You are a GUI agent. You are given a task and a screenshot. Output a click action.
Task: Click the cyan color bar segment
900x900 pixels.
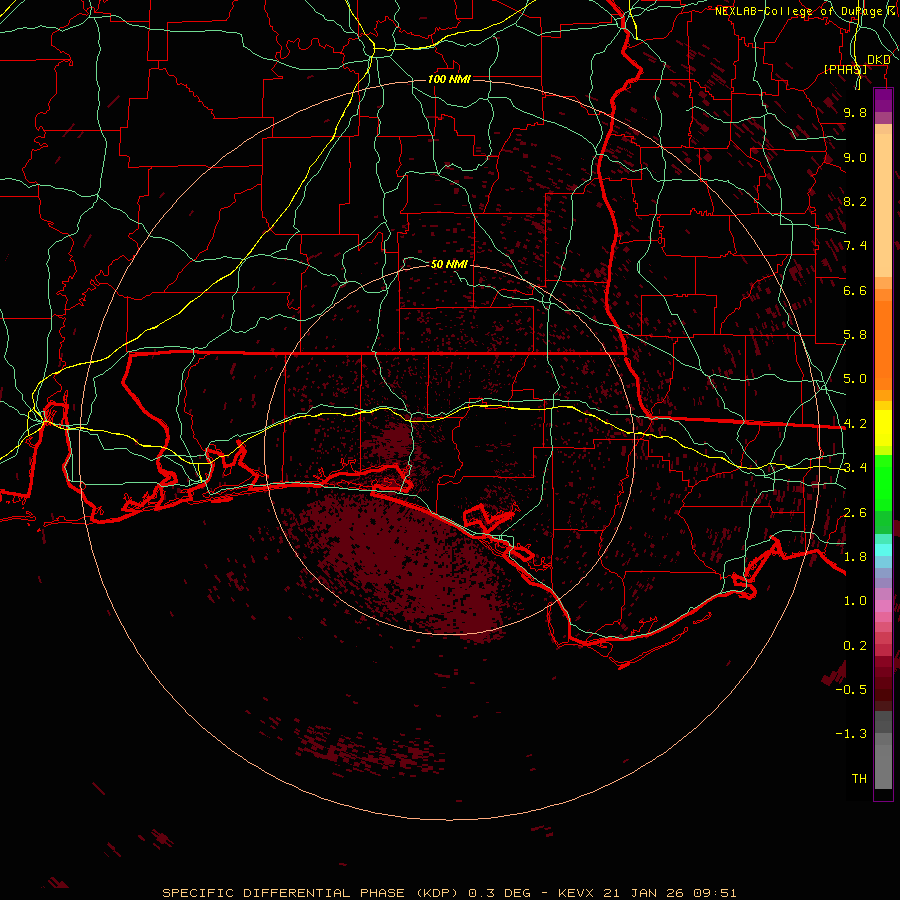[883, 550]
